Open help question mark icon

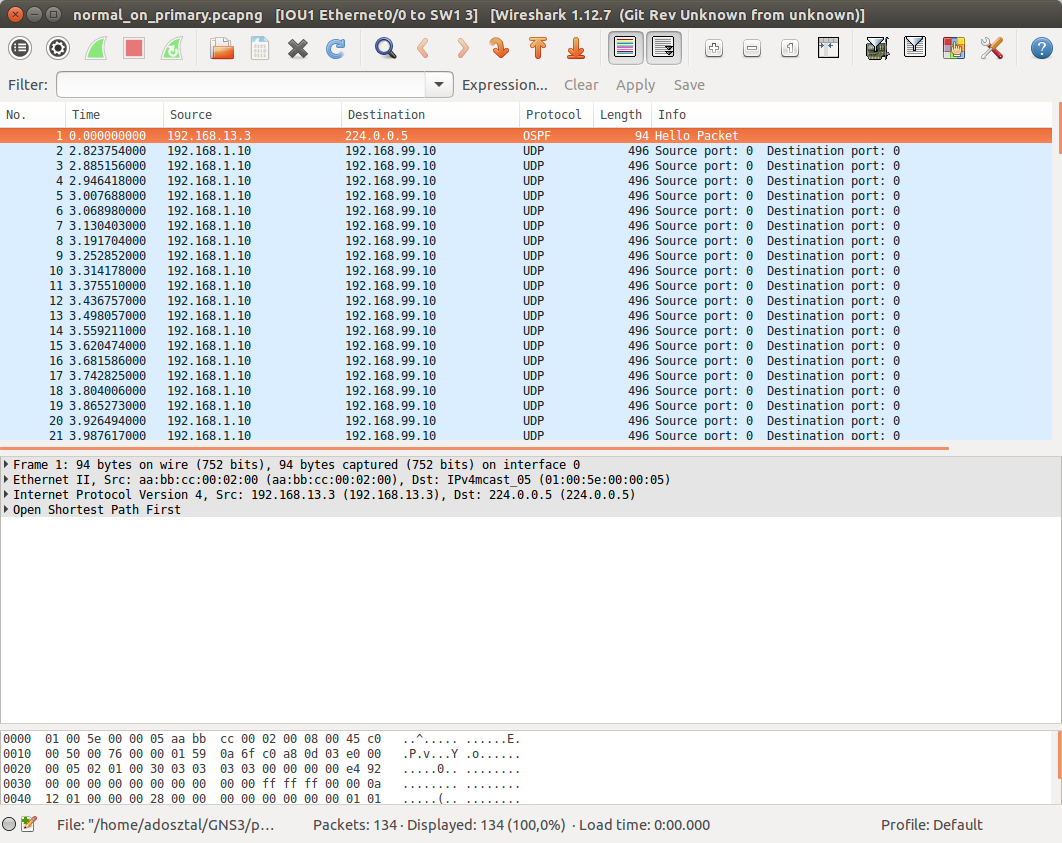click(1039, 48)
